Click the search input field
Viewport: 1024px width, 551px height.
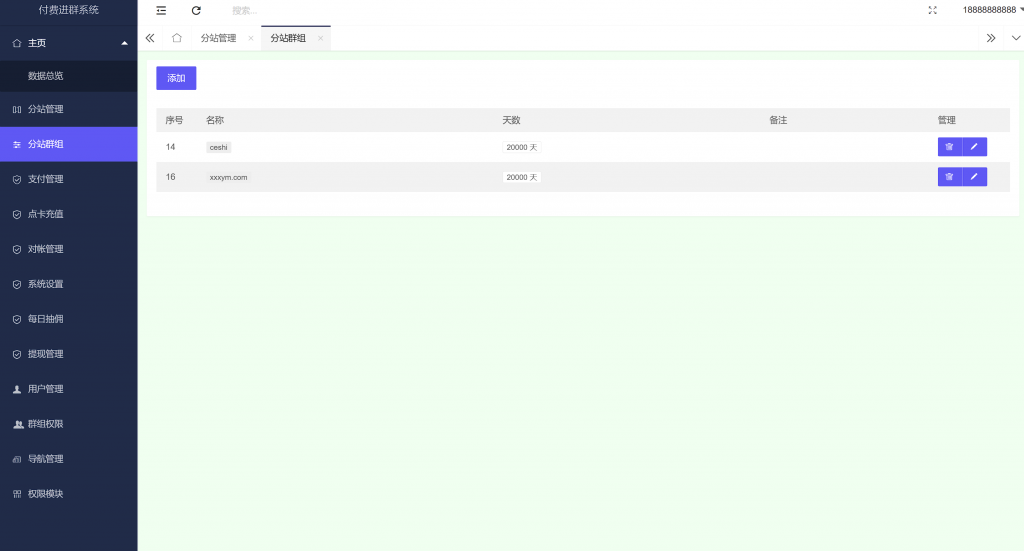point(300,10)
